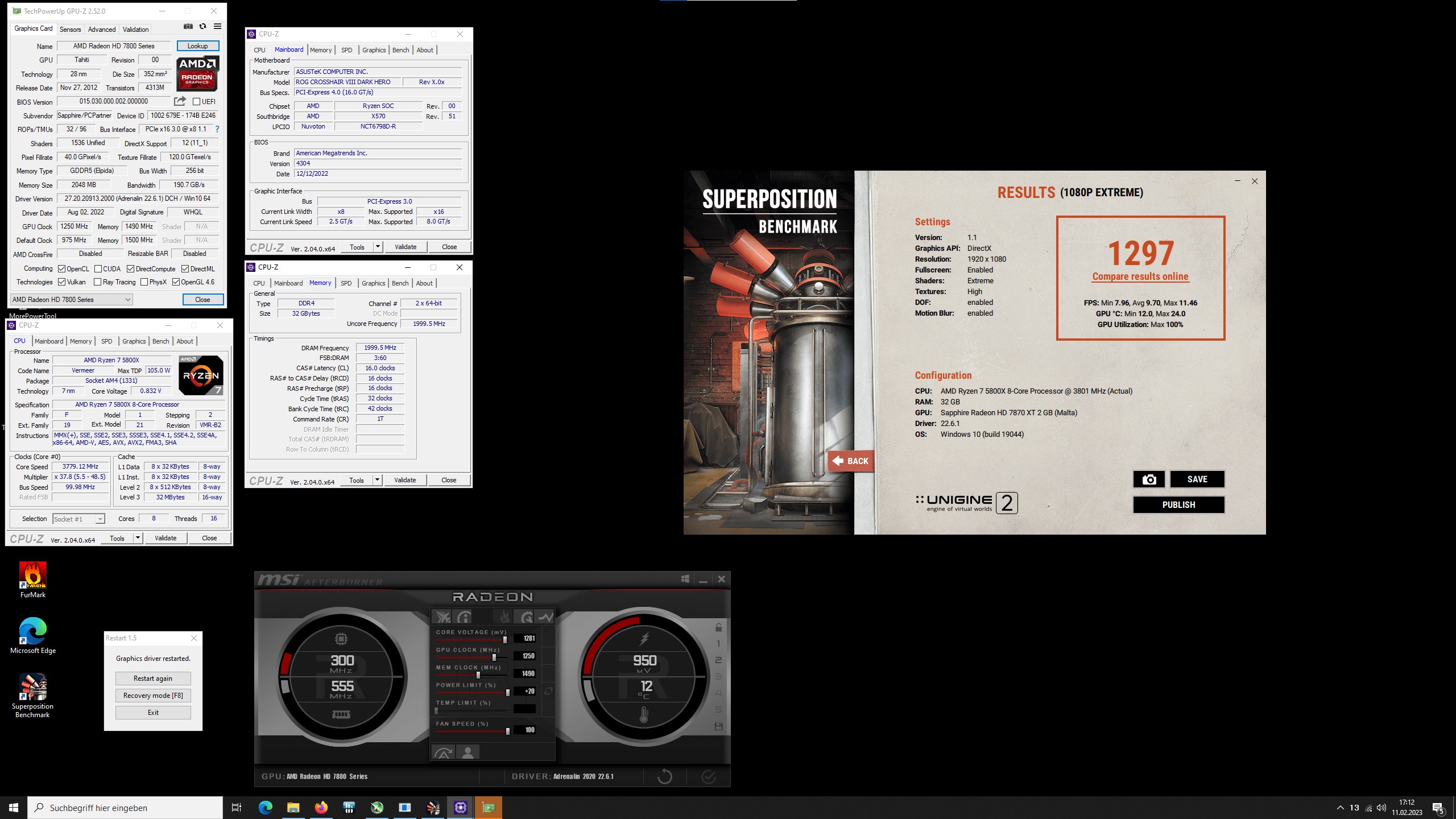Toggle OpenGL 4.6 checkbox
This screenshot has width=1456, height=819.
tap(176, 282)
